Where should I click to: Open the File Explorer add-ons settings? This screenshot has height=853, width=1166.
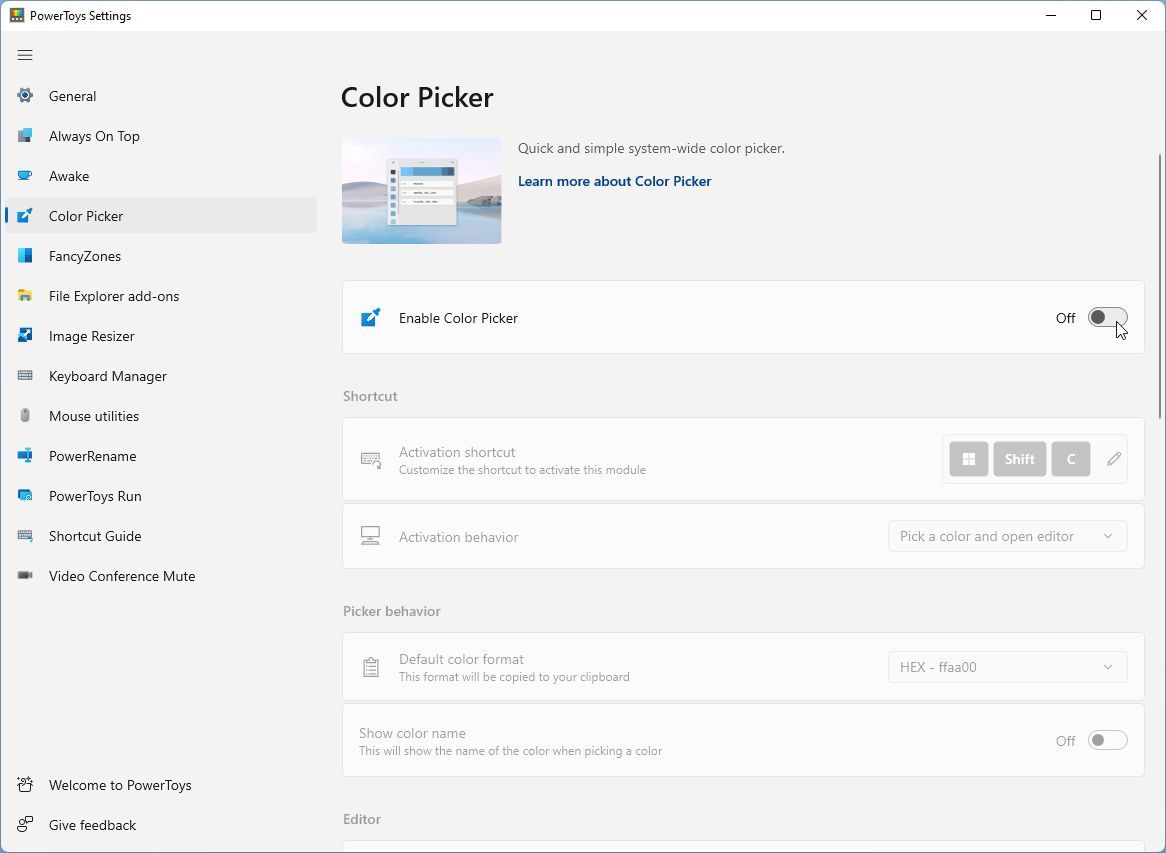pos(113,296)
